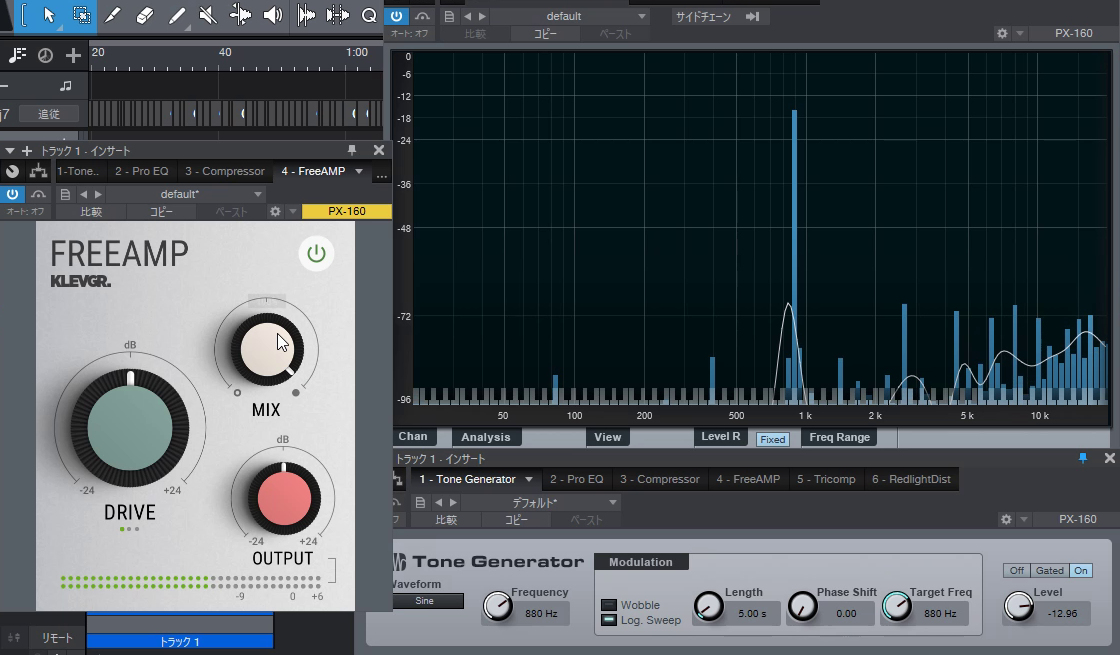Open analyzer preset dropdown default
The width and height of the screenshot is (1120, 655).
click(x=570, y=16)
